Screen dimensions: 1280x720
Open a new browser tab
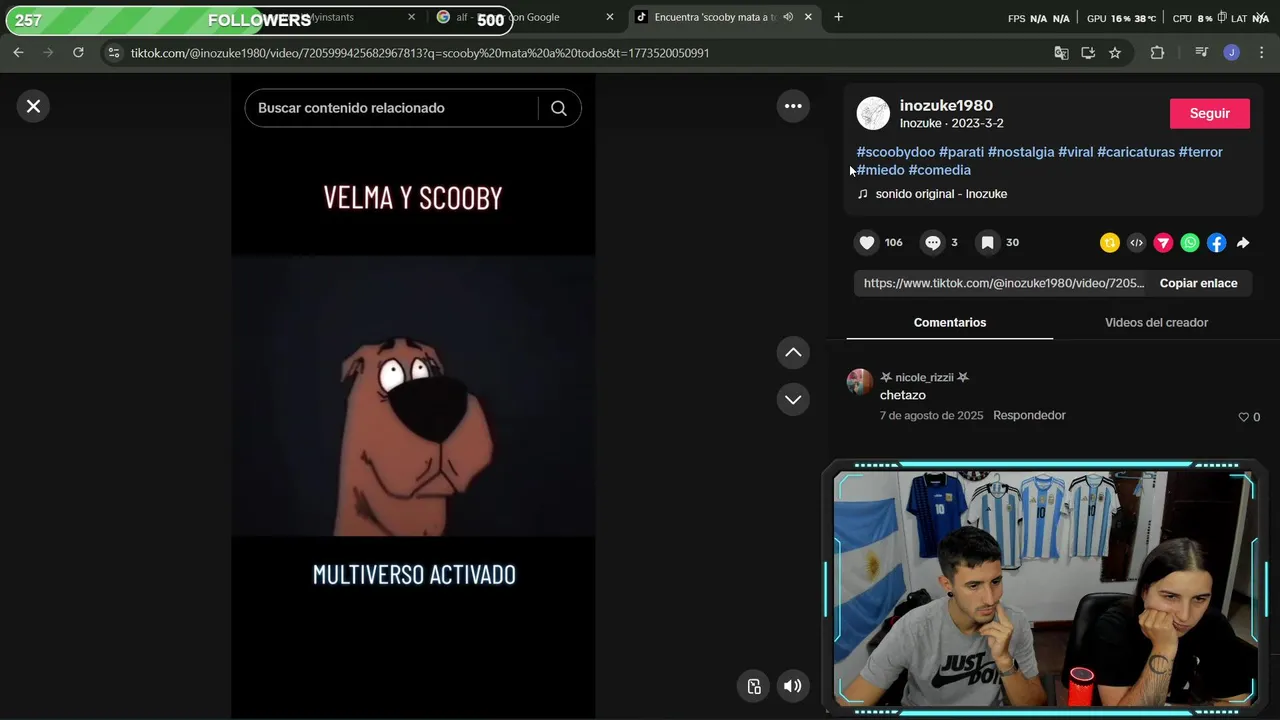pos(838,17)
